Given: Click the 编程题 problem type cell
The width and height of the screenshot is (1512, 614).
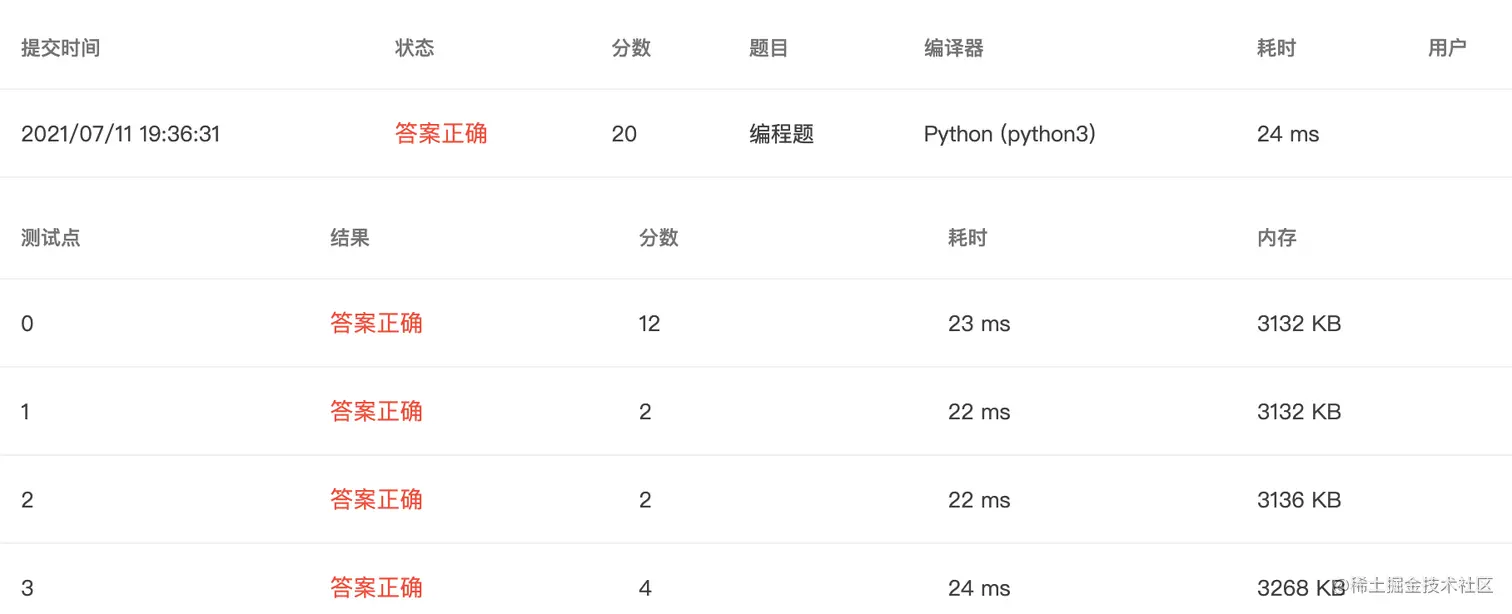Looking at the screenshot, I should pyautogui.click(x=782, y=134).
